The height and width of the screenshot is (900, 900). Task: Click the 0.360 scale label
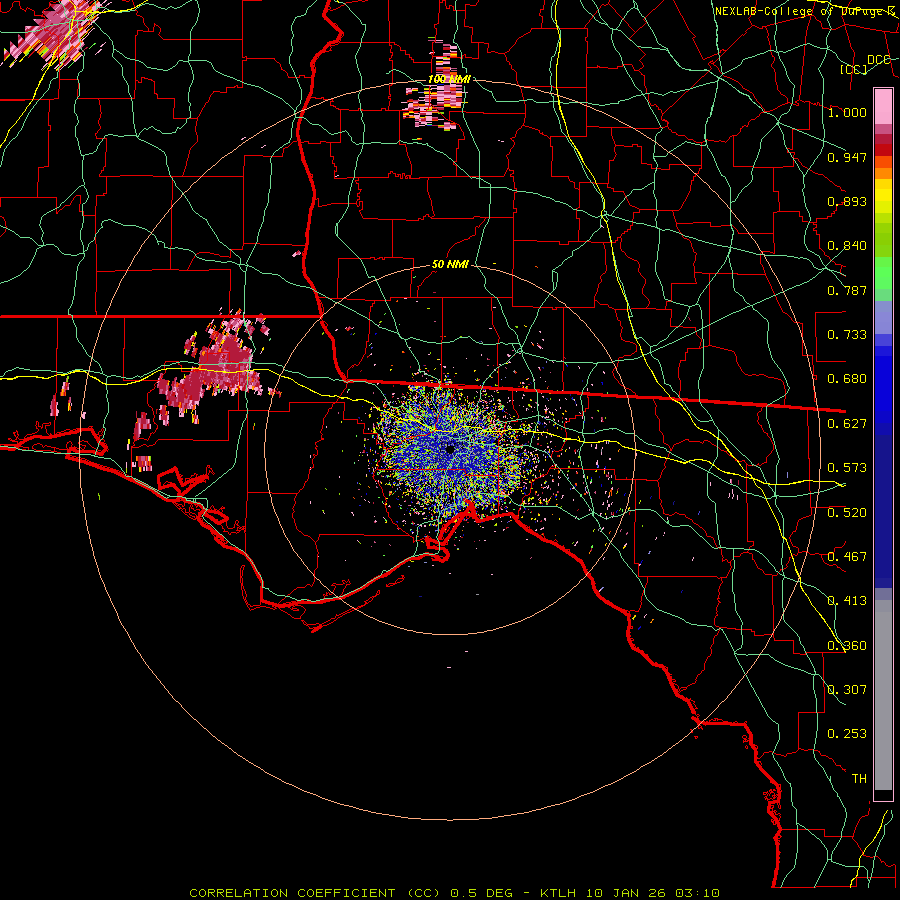click(x=847, y=646)
